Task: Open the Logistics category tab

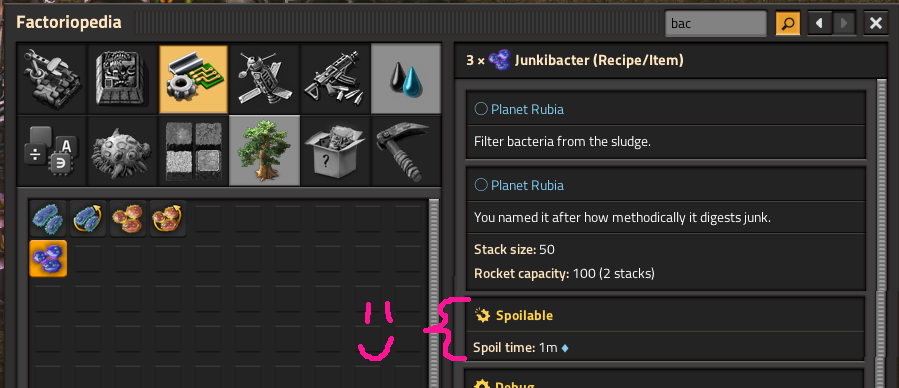Action: point(52,79)
